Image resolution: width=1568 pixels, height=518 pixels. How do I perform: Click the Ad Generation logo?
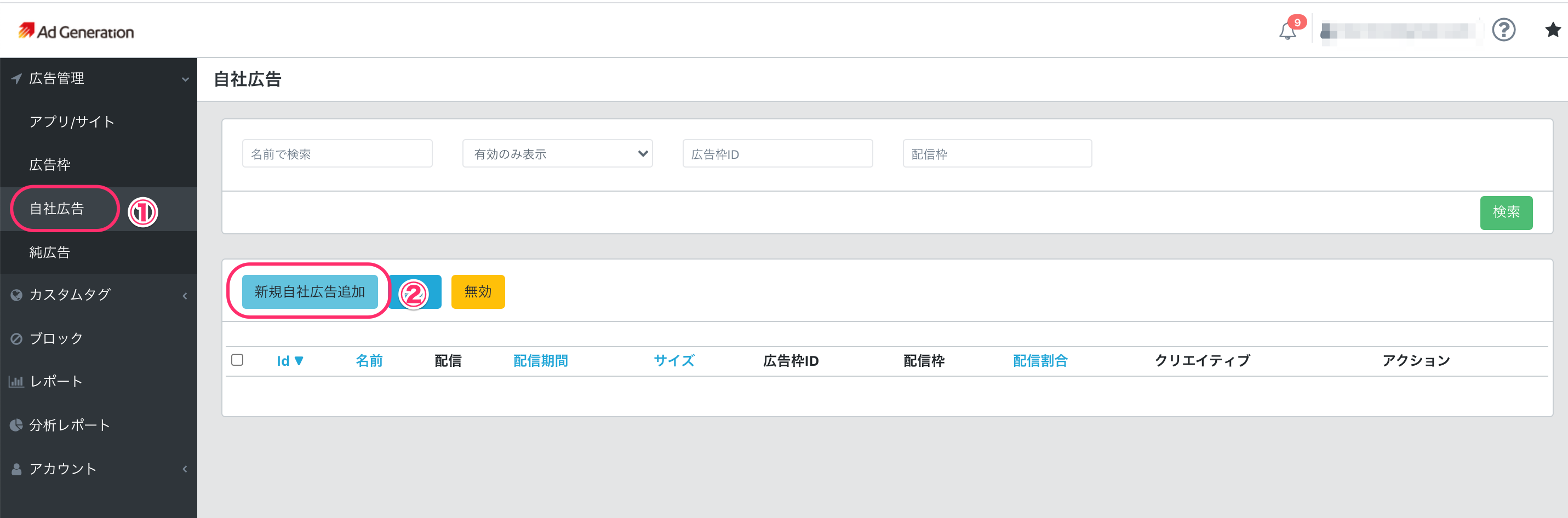[77, 31]
